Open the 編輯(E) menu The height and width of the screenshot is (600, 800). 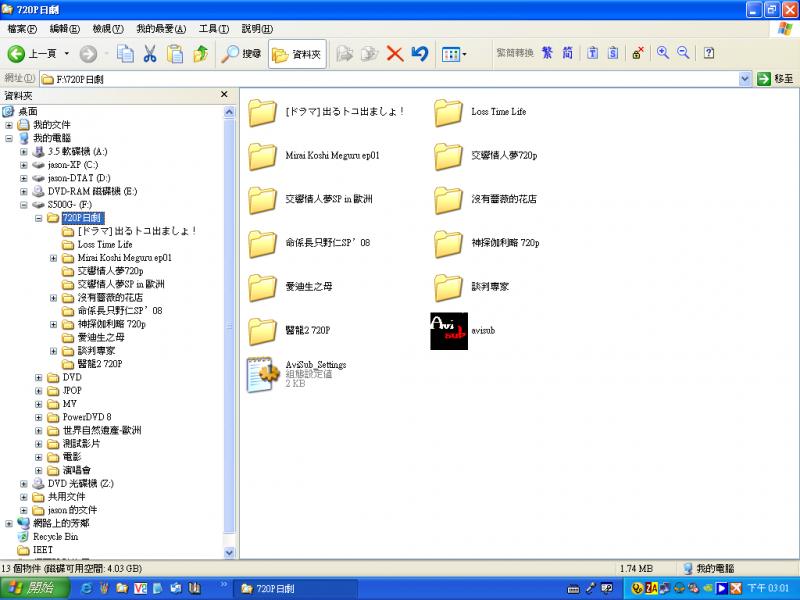point(65,29)
